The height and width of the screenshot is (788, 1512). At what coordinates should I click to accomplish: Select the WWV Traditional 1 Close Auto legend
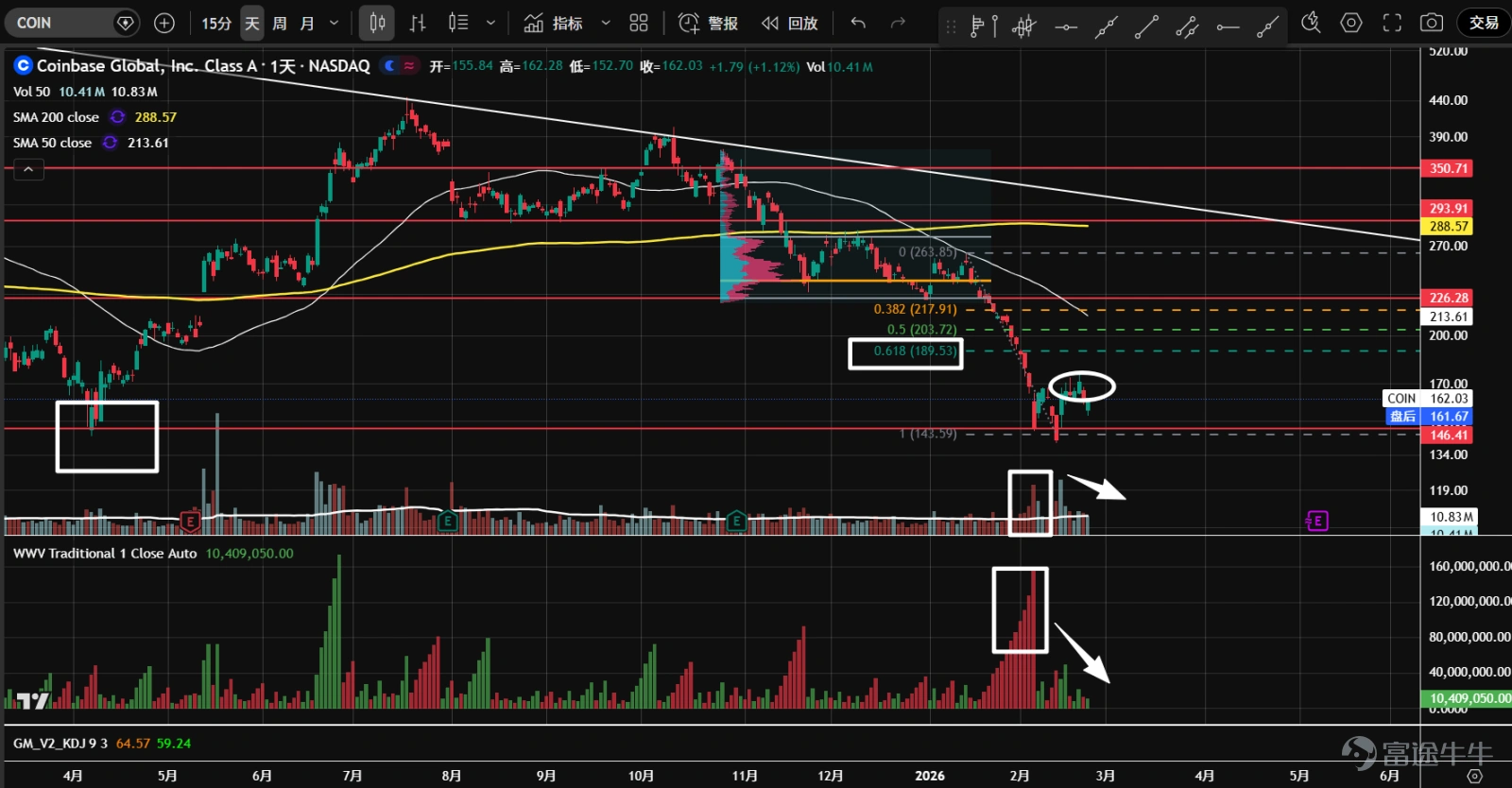click(105, 554)
